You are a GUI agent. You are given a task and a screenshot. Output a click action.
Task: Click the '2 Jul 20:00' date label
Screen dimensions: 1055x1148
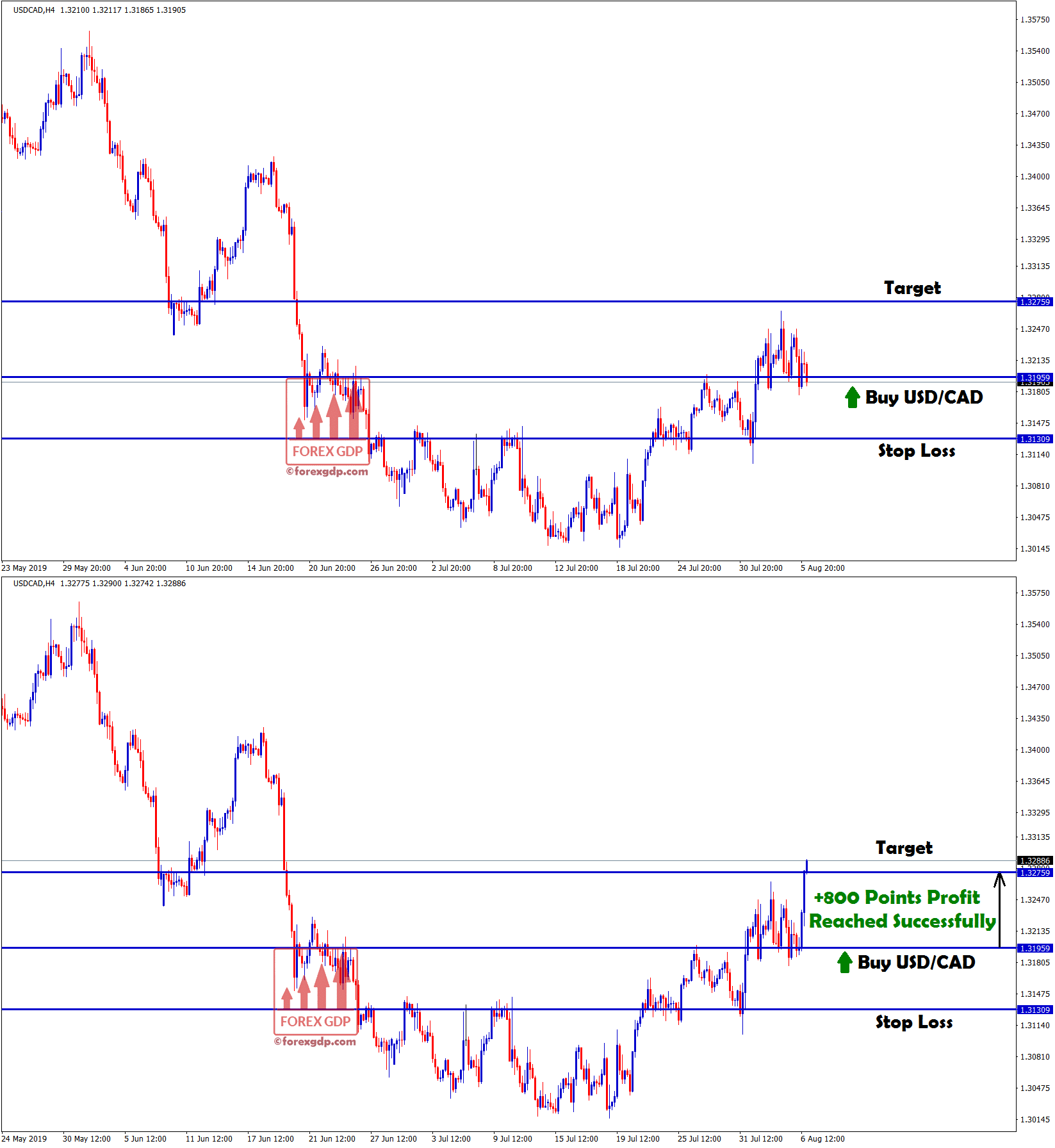click(x=451, y=568)
